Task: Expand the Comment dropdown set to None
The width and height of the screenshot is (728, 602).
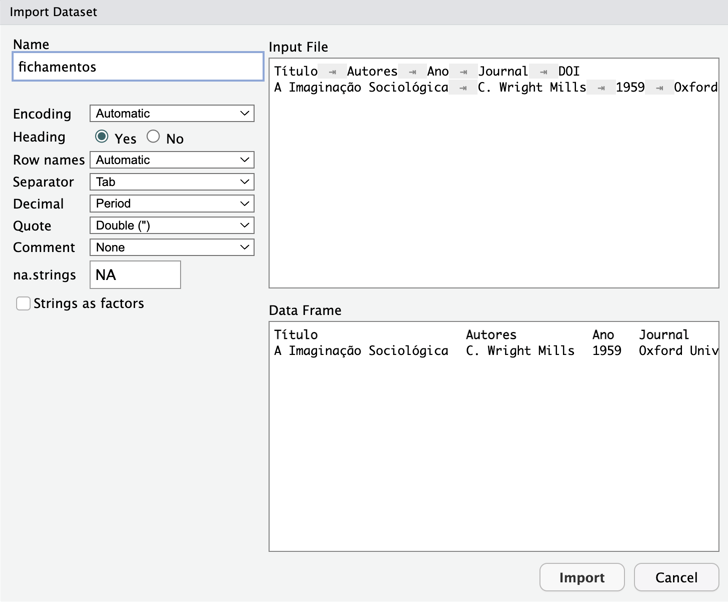Action: (x=172, y=248)
